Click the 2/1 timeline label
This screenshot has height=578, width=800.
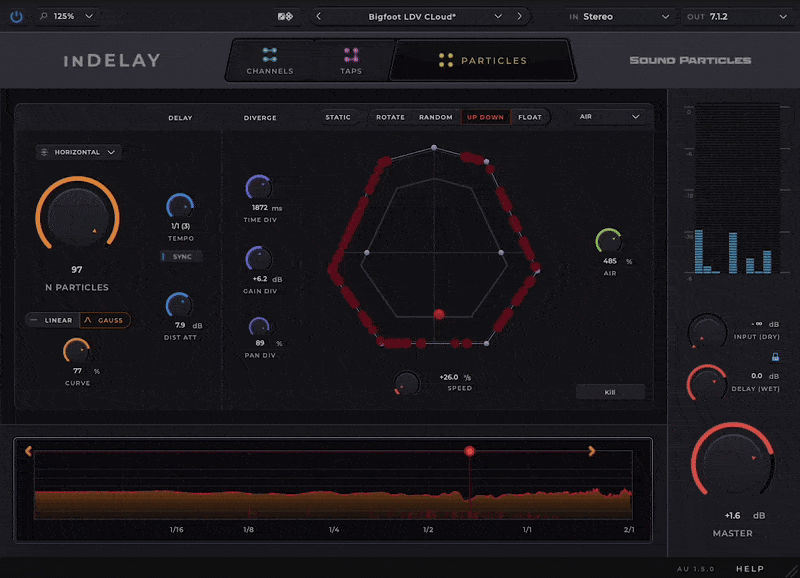click(x=629, y=530)
